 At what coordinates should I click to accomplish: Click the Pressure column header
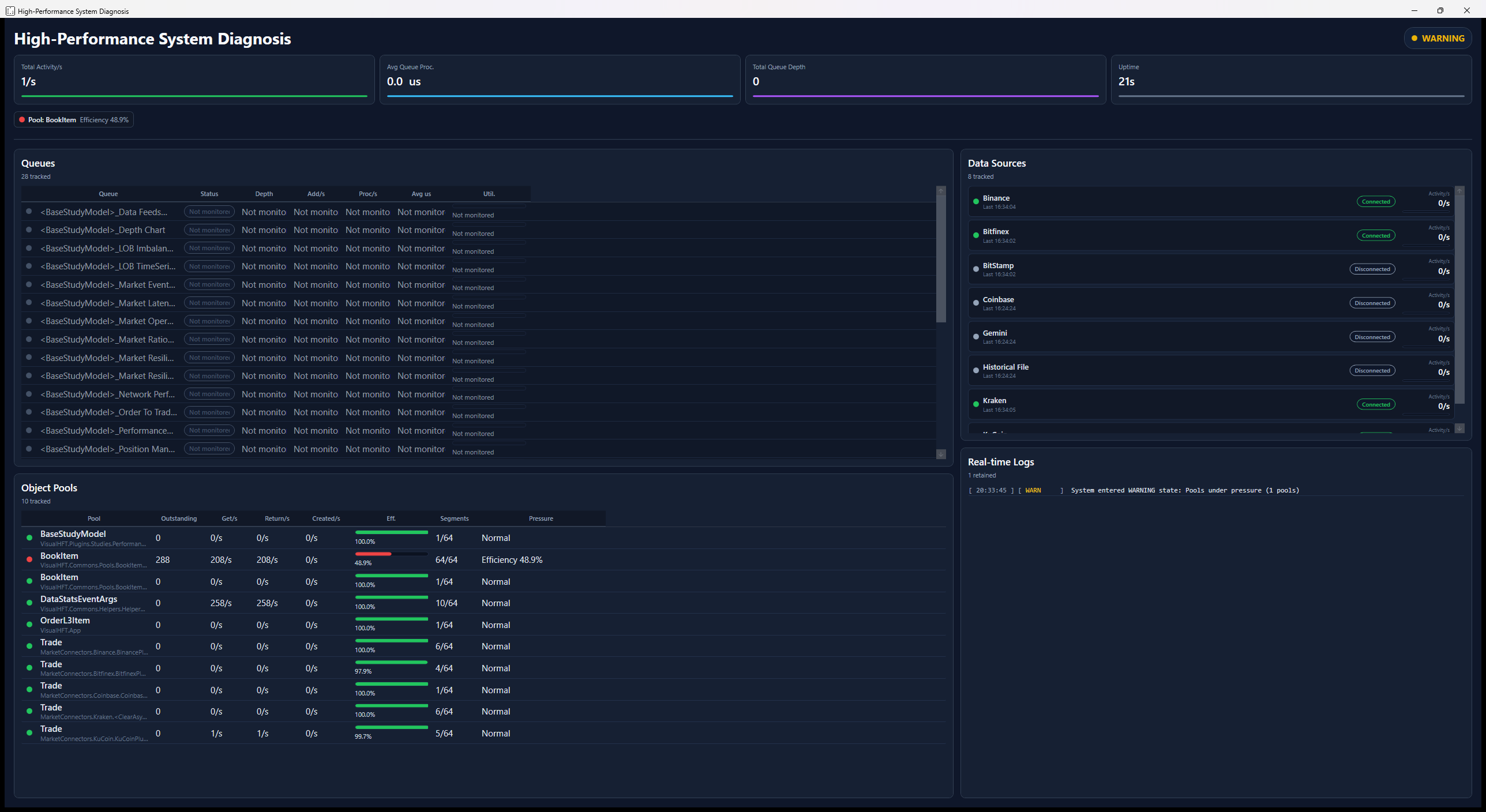541,518
